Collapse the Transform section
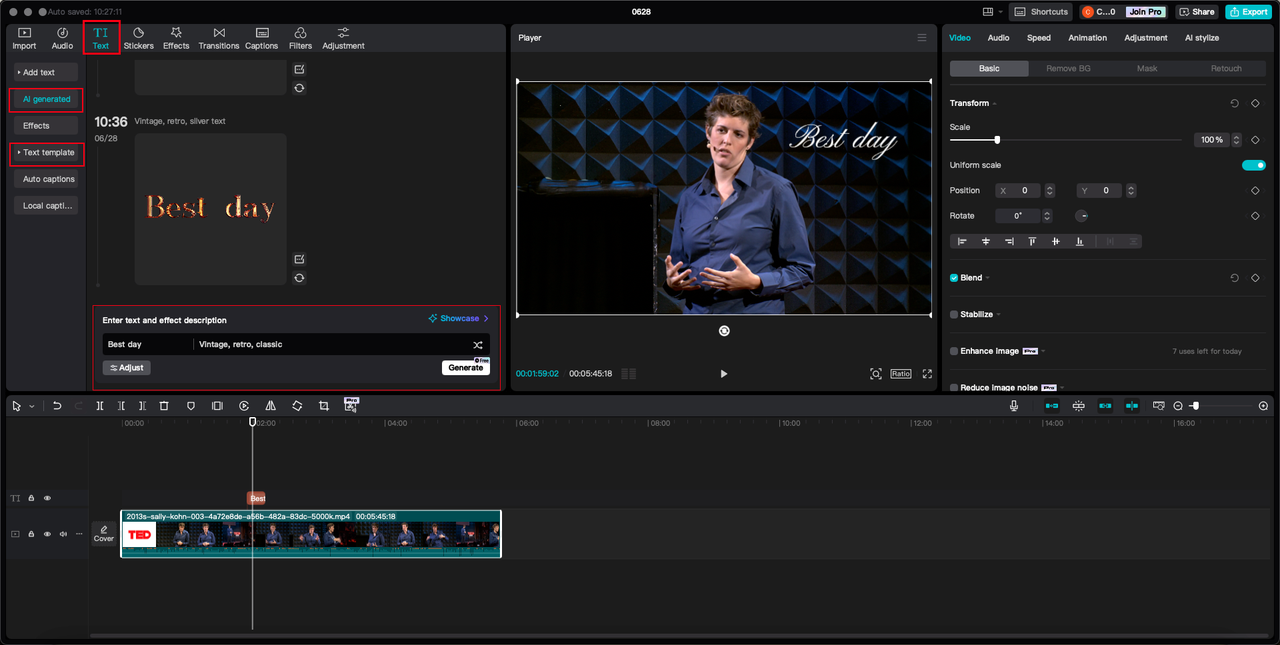Viewport: 1280px width, 645px height. [994, 104]
